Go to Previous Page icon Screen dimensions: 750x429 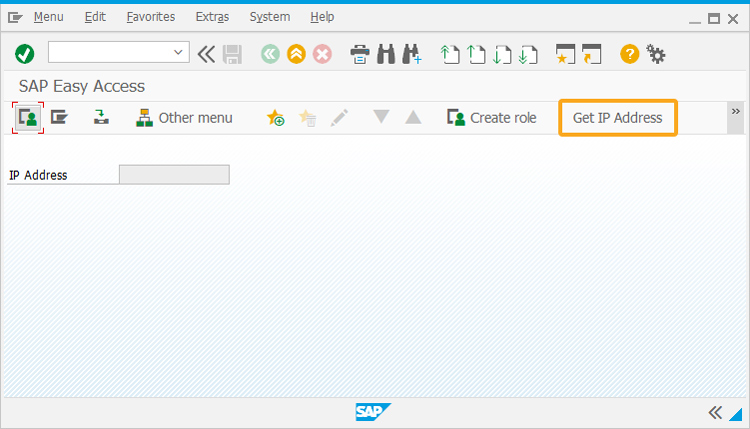coord(476,54)
